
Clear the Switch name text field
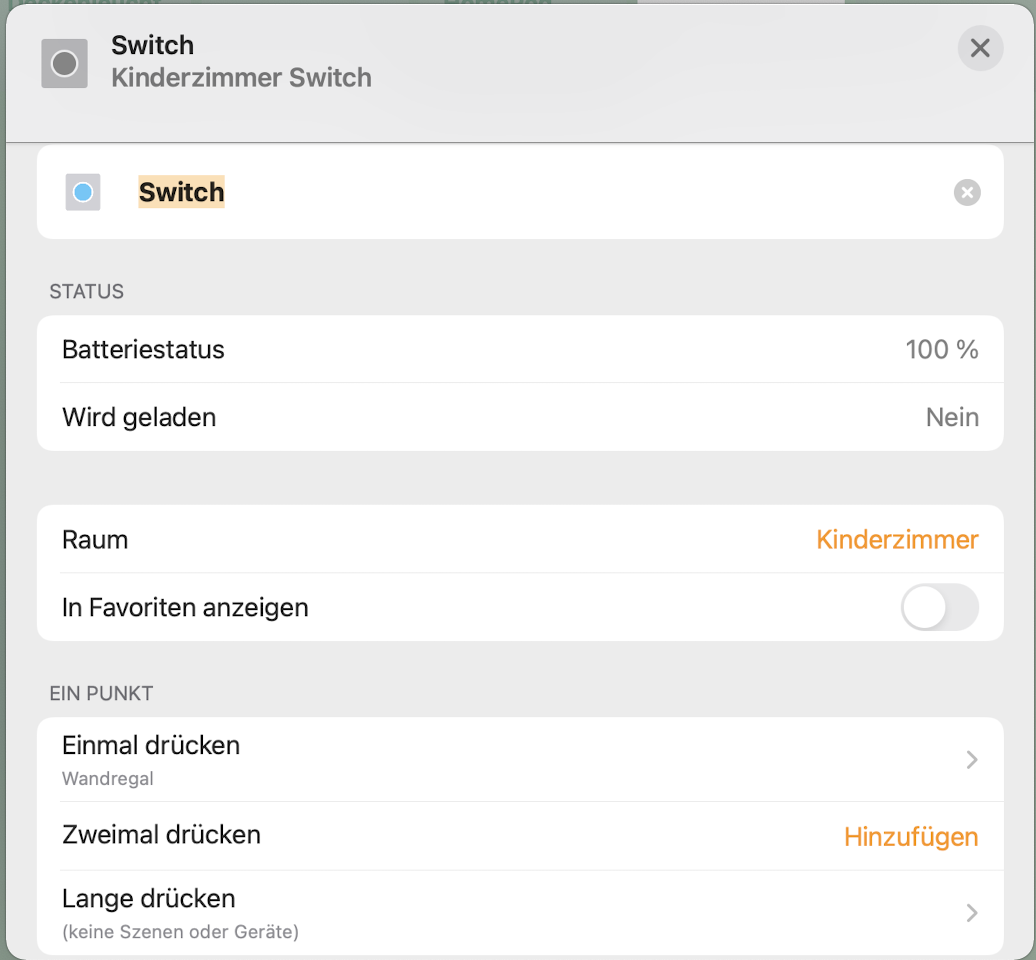967,192
